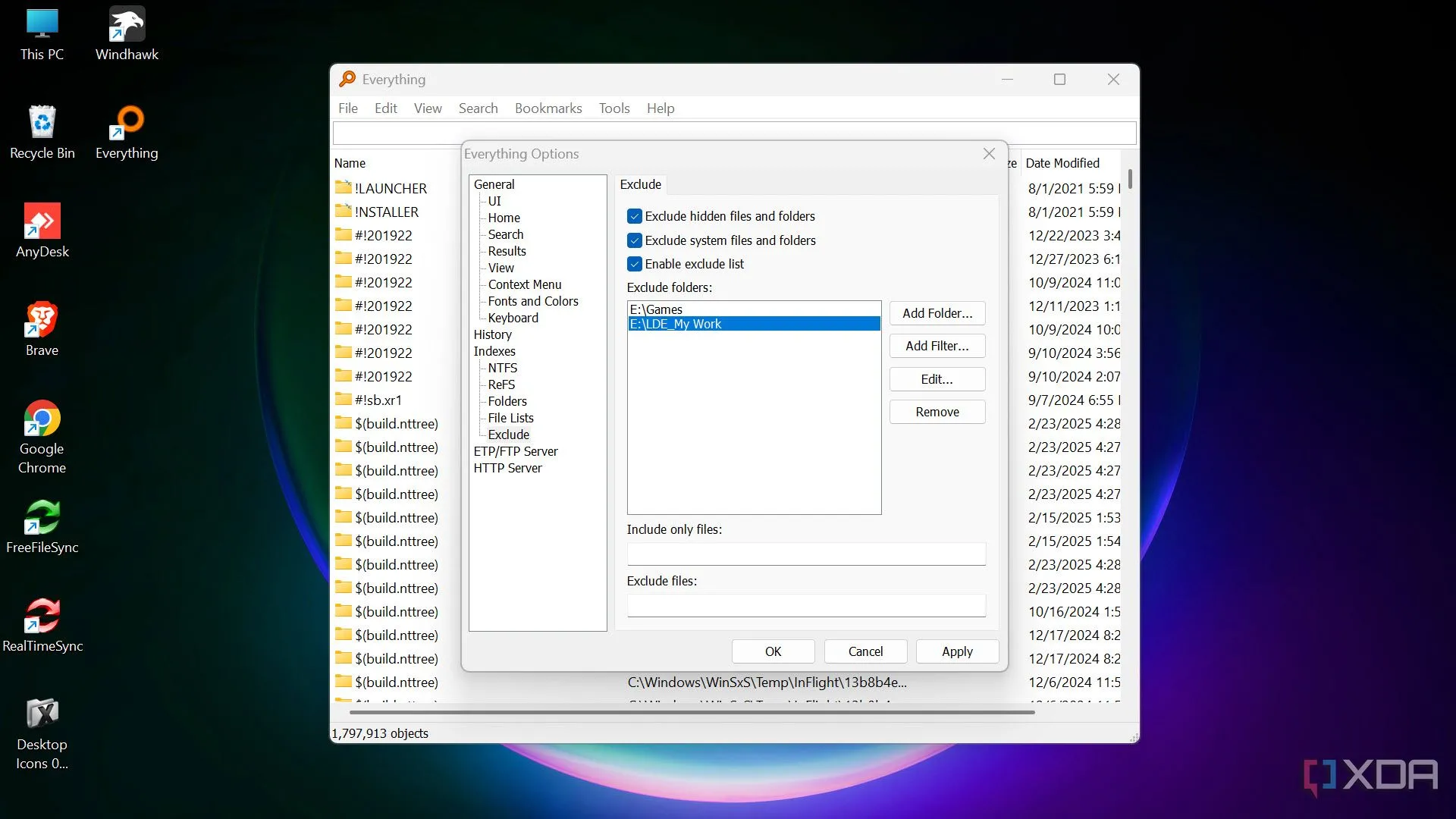1456x819 pixels.
Task: Toggle Exclude hidden files and folders
Action: (x=635, y=216)
